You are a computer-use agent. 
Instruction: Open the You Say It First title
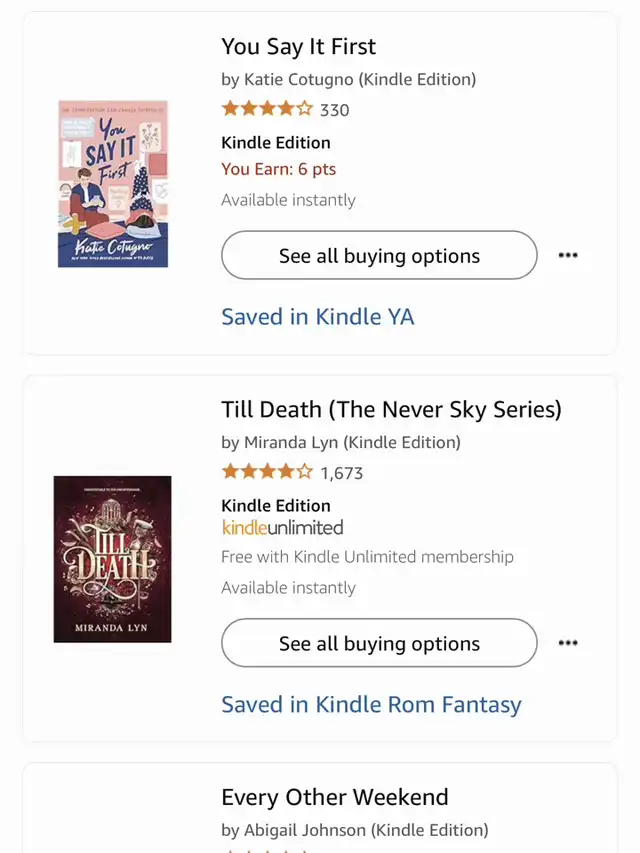tap(298, 47)
